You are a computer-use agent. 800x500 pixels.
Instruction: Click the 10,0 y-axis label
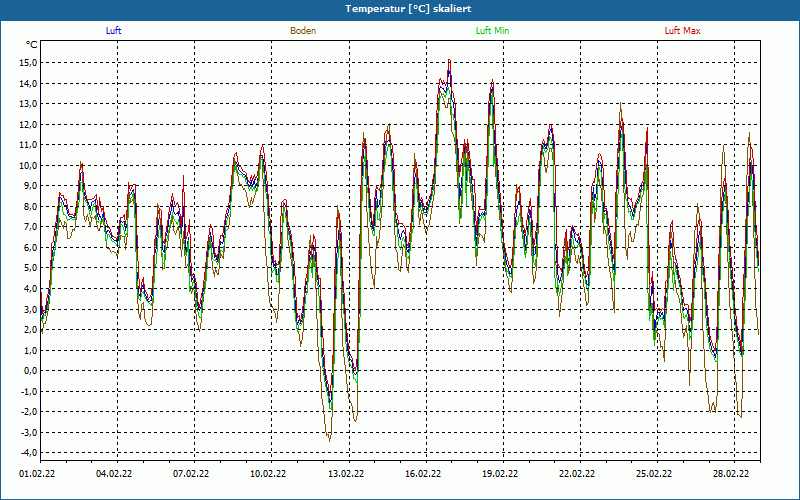point(29,165)
